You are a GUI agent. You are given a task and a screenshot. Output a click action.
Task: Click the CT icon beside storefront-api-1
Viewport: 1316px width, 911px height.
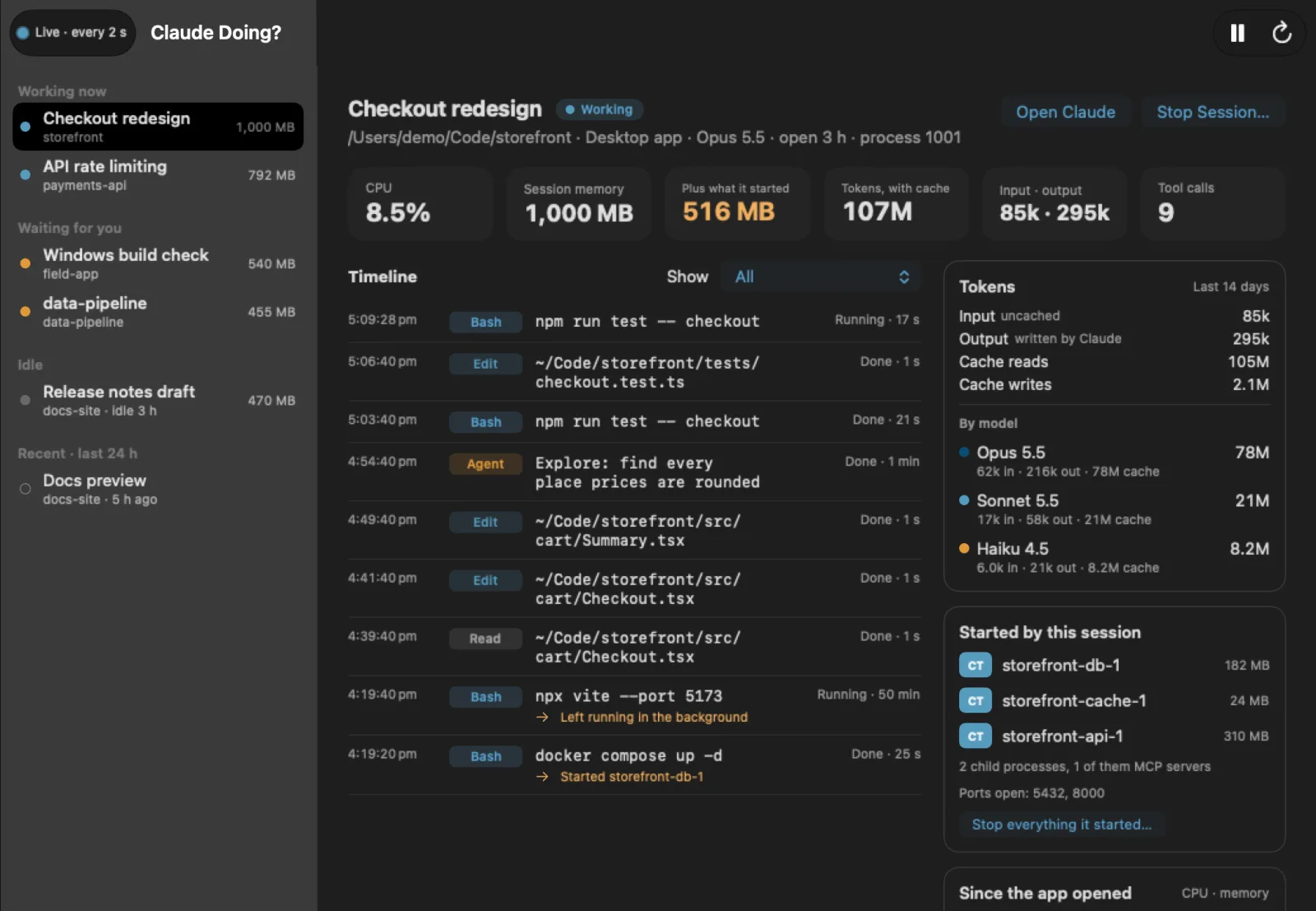975,736
